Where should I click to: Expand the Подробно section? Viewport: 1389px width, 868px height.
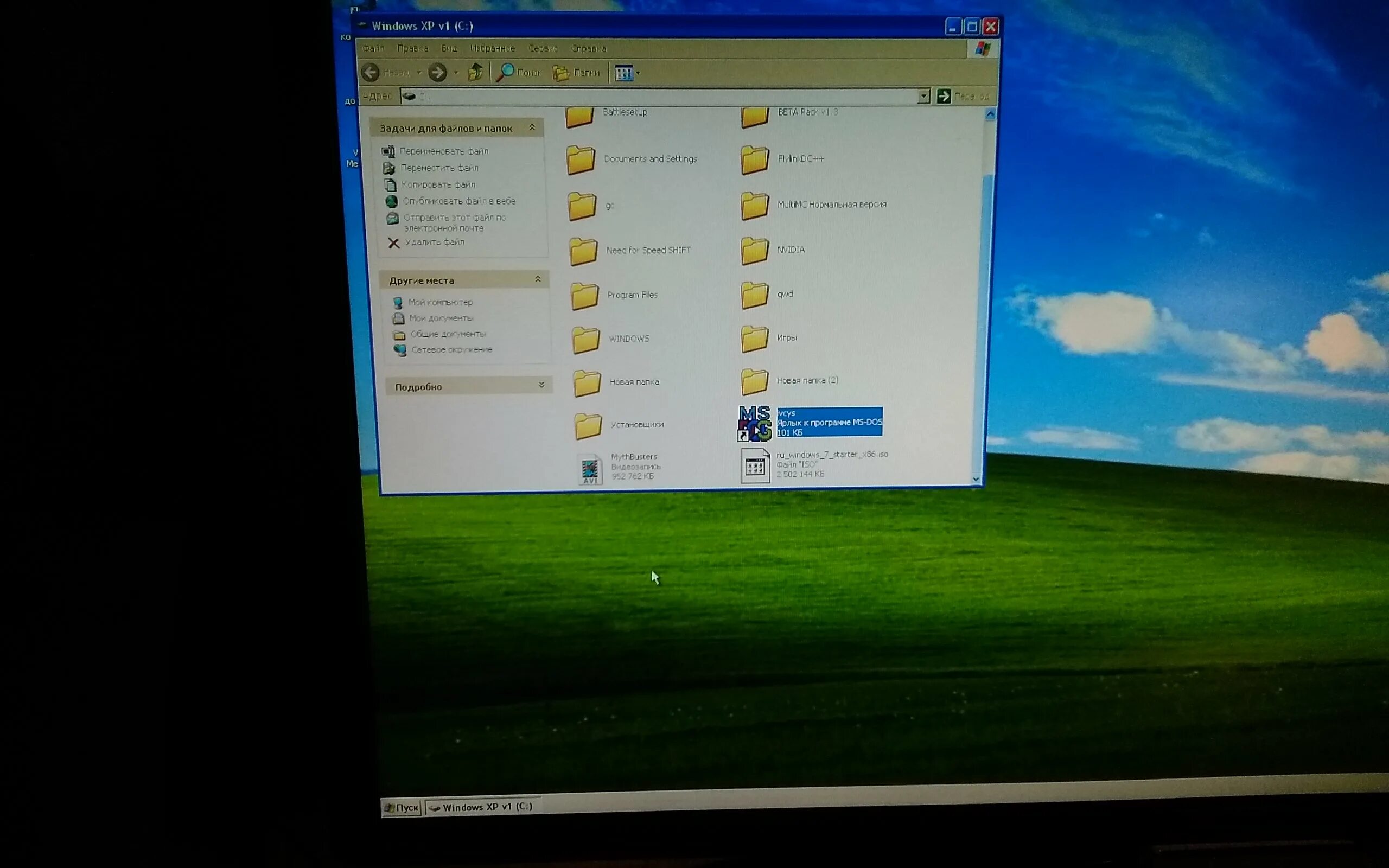tap(541, 386)
